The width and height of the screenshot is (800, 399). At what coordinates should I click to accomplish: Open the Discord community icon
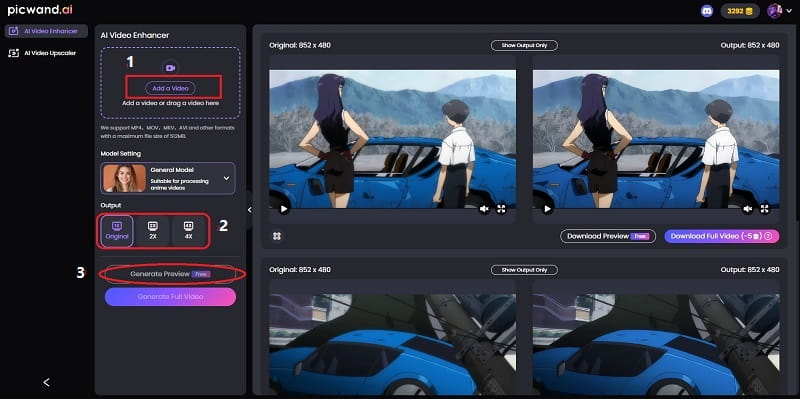(x=707, y=11)
